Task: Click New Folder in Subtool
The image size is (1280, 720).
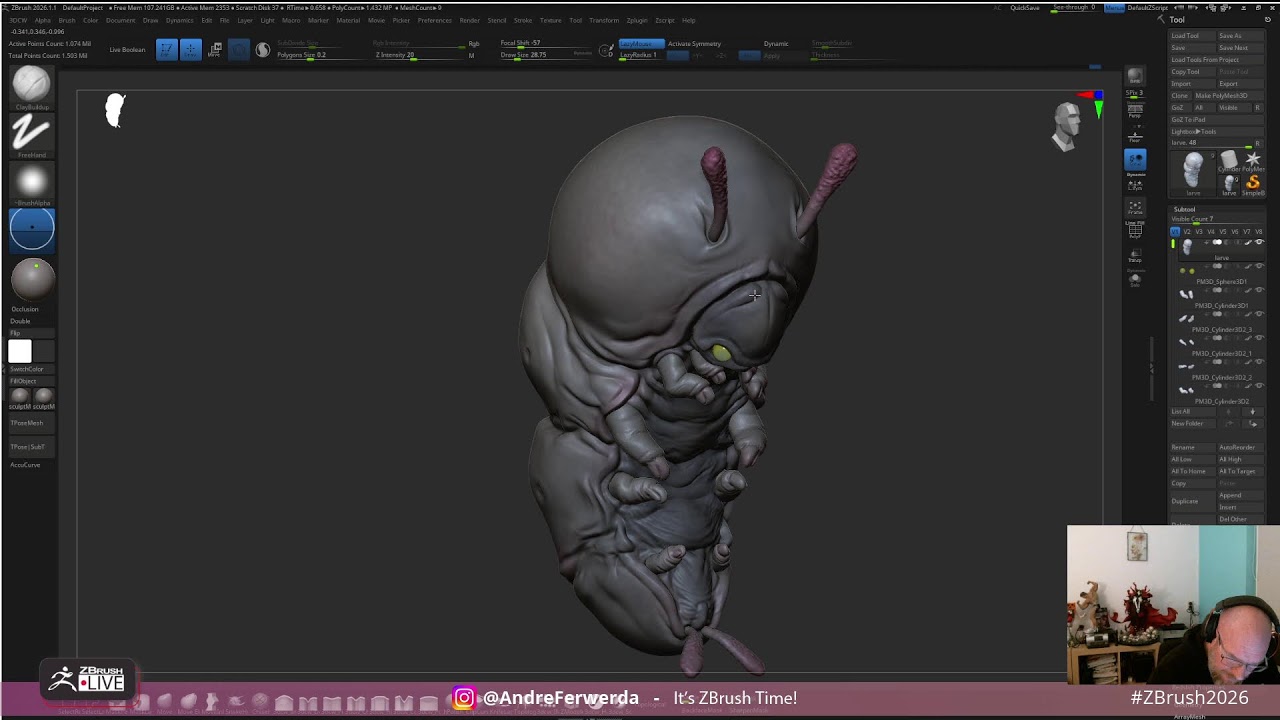Action: [x=1192, y=424]
